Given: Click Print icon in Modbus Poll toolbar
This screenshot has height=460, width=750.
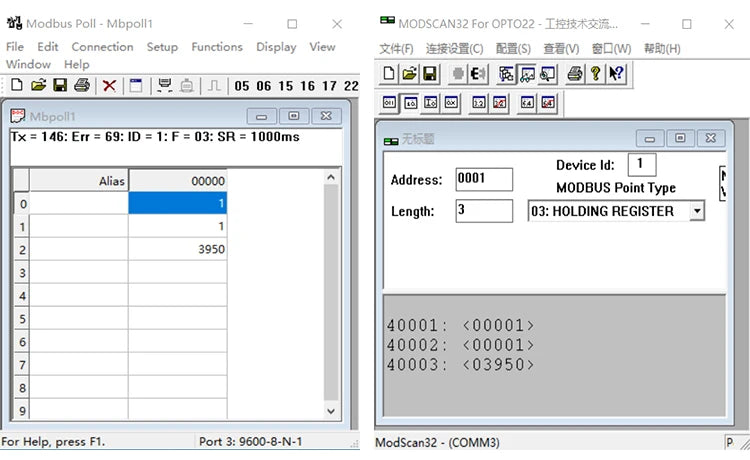Looking at the screenshot, I should 82,85.
